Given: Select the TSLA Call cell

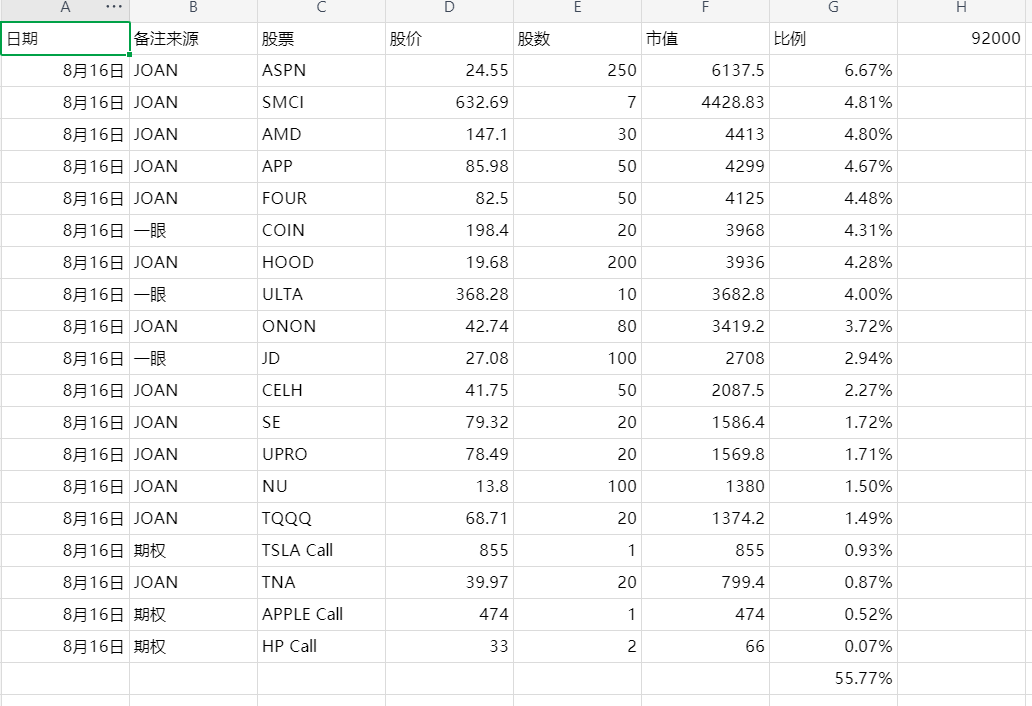Looking at the screenshot, I should coord(321,551).
